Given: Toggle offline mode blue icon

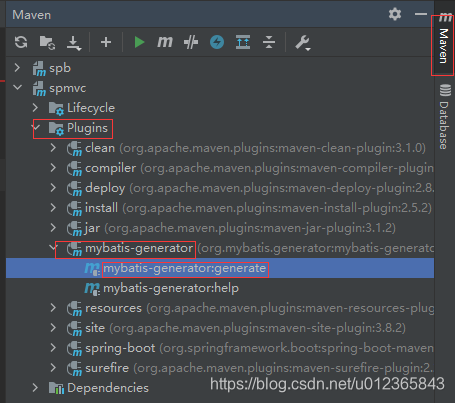Looking at the screenshot, I should [x=217, y=42].
